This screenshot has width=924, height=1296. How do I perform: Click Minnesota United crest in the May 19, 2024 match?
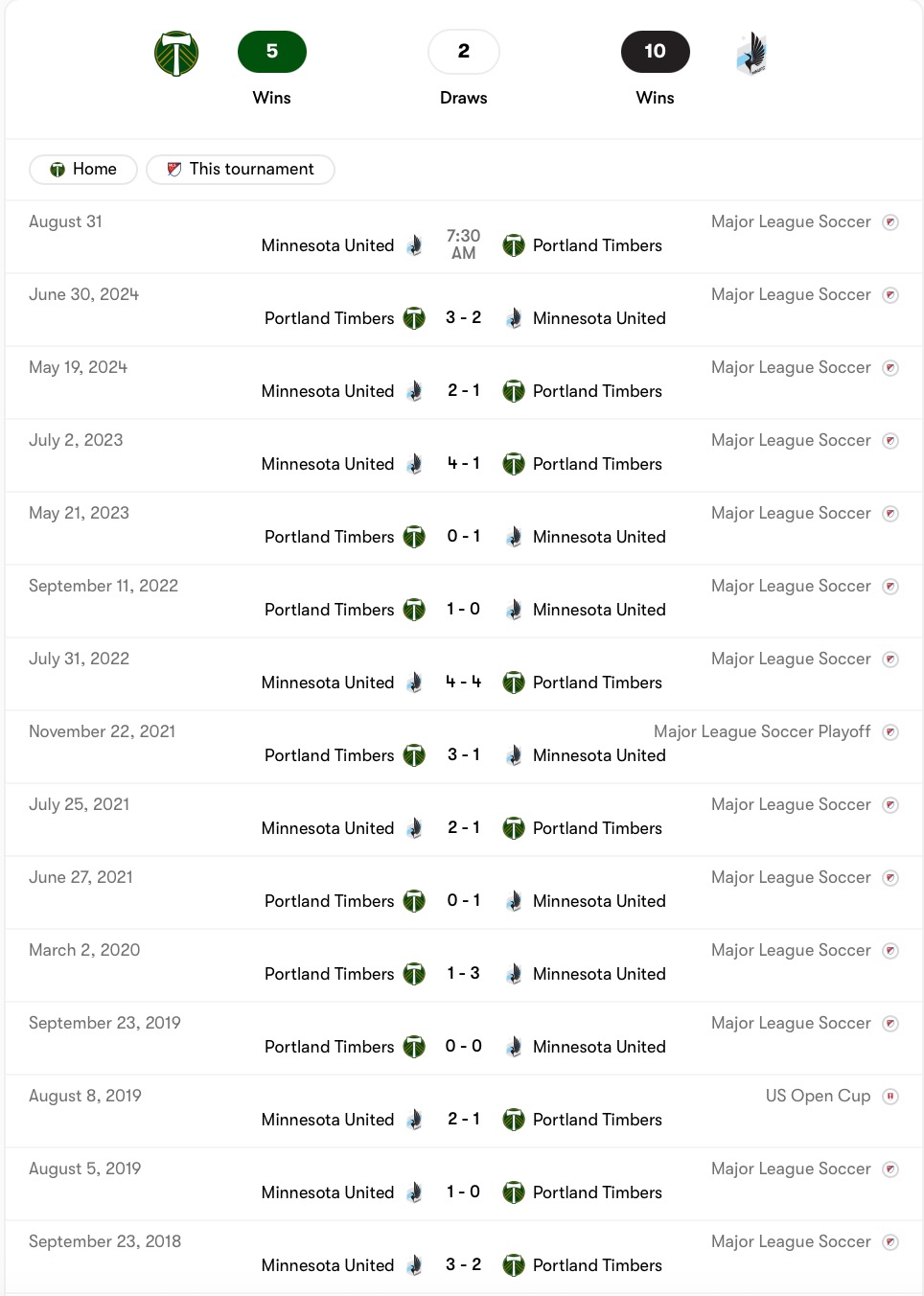414,391
